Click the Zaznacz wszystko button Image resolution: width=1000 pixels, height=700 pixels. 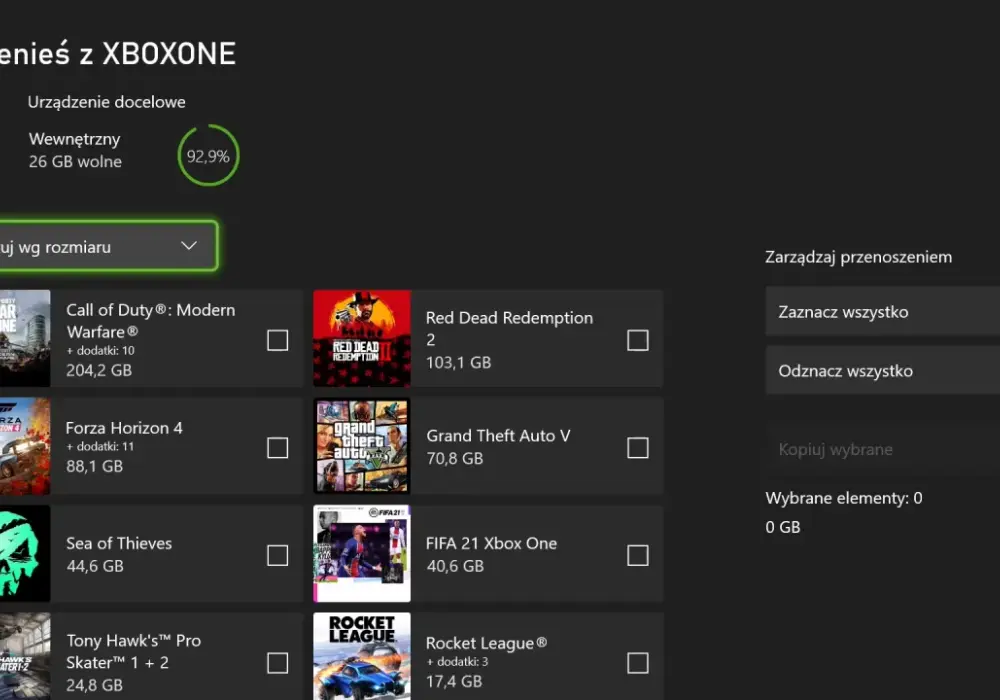click(x=883, y=312)
